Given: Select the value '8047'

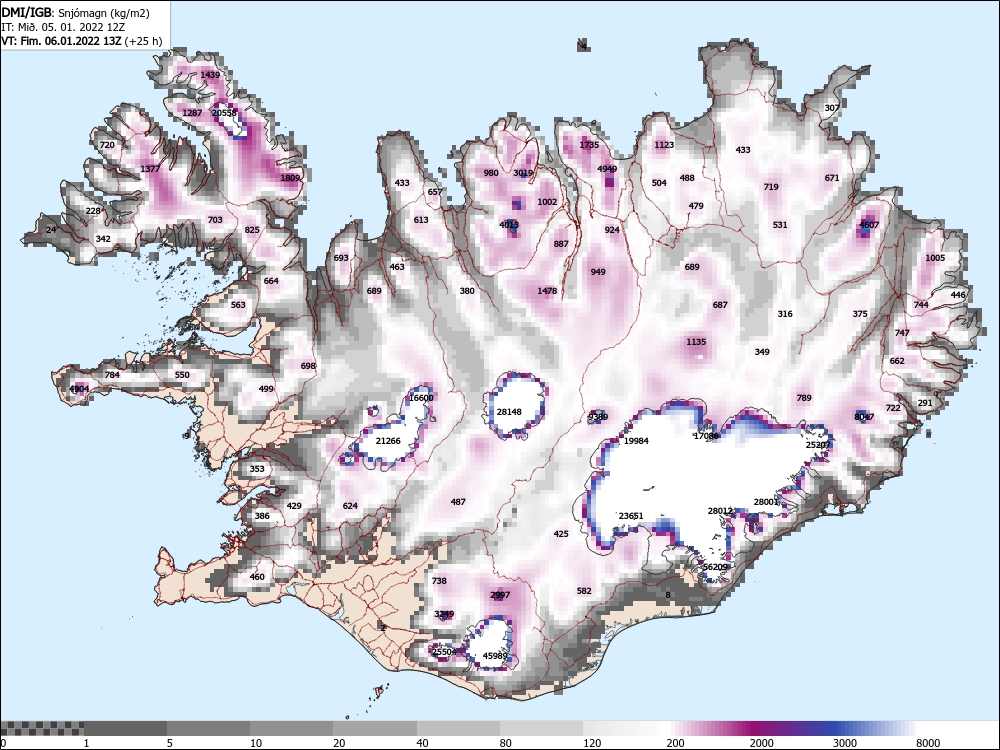Looking at the screenshot, I should coord(864,417).
